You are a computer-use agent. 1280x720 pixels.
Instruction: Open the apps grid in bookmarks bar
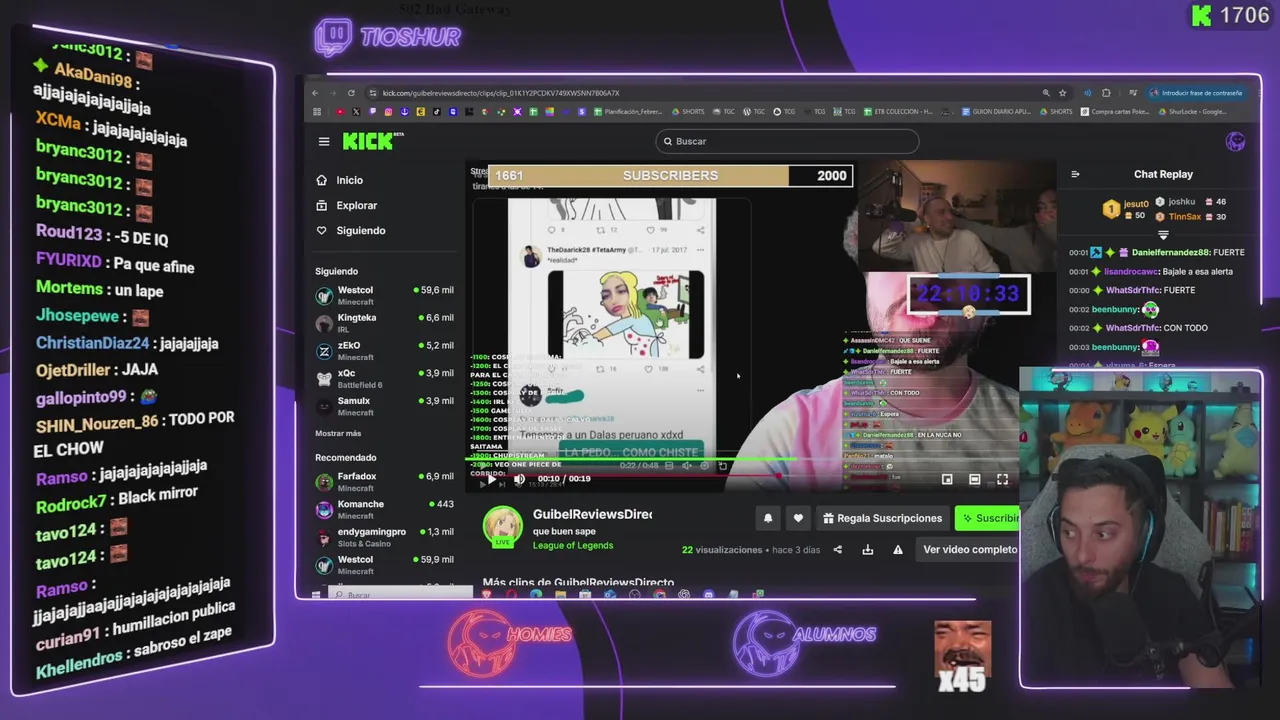317,112
